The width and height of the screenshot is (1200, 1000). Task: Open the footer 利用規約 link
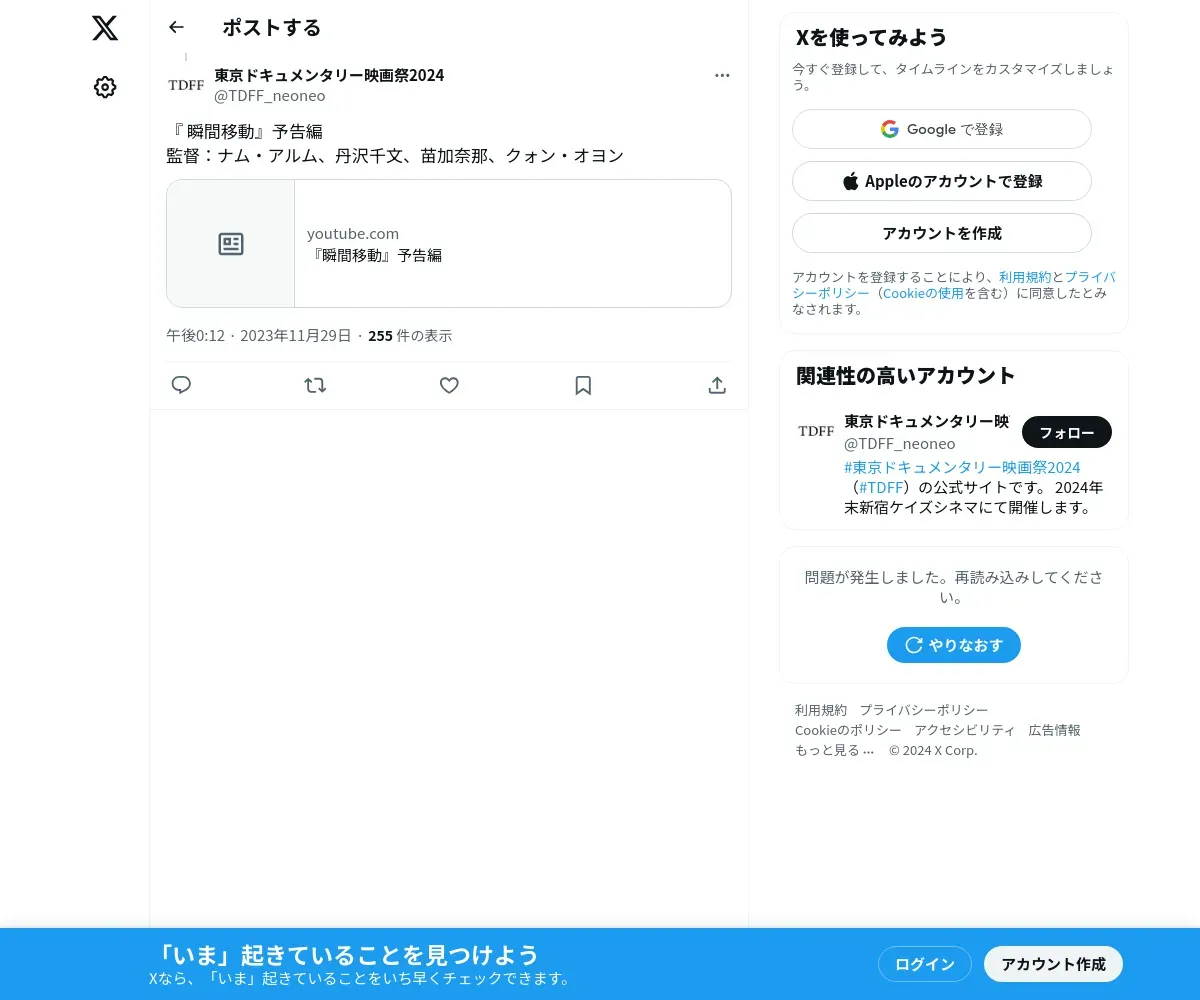821,710
